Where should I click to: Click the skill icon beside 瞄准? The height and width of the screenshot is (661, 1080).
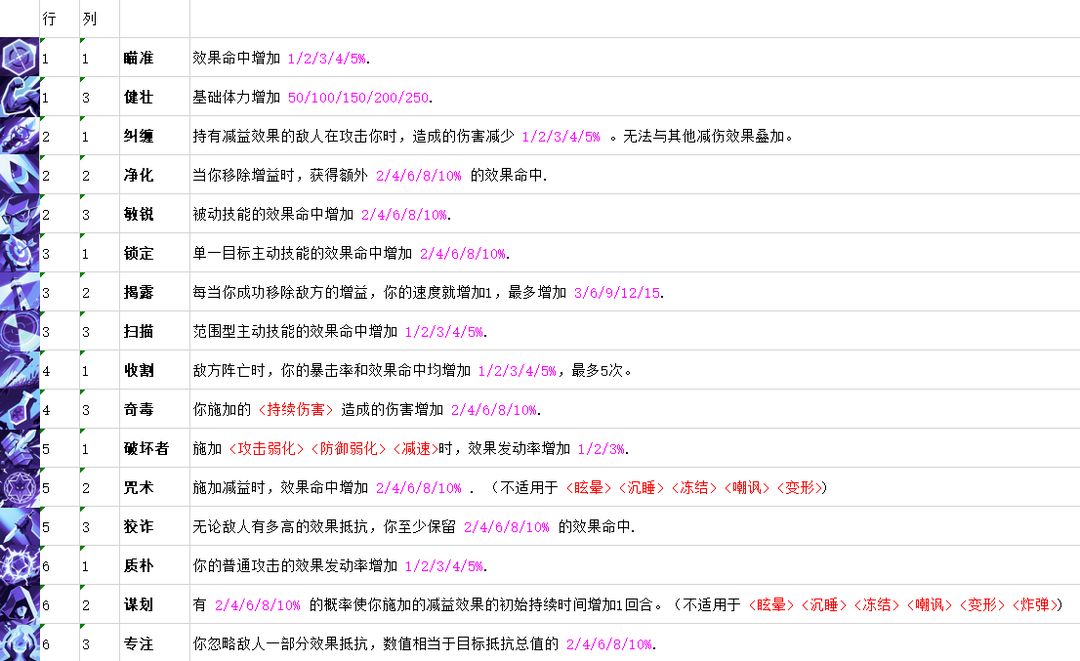(x=19, y=57)
